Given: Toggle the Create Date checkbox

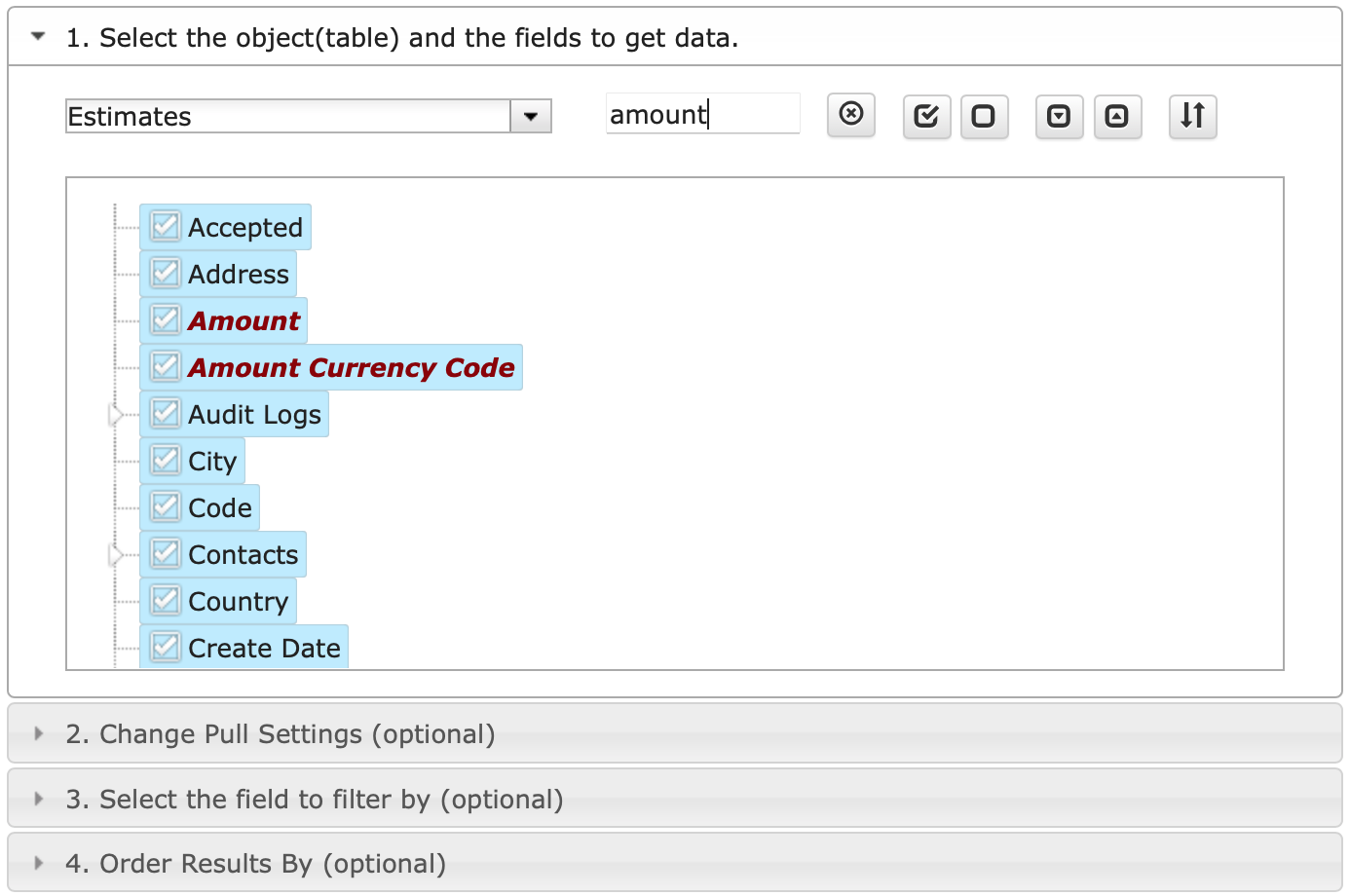Looking at the screenshot, I should (x=166, y=647).
